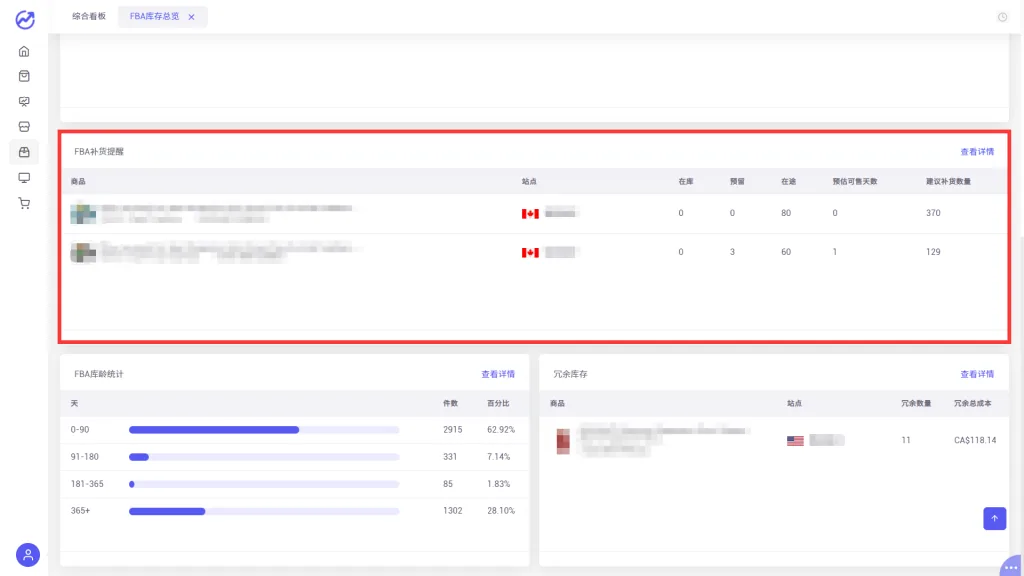The width and height of the screenshot is (1024, 576).
Task: Open 查看详情 for FBA补货提醒
Action: click(x=977, y=152)
